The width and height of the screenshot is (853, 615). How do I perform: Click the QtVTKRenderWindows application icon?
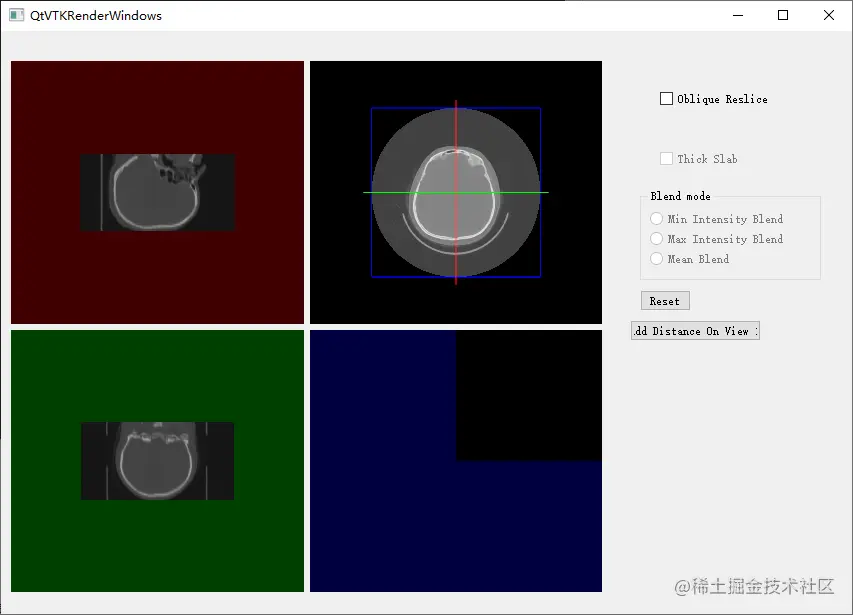click(x=14, y=15)
